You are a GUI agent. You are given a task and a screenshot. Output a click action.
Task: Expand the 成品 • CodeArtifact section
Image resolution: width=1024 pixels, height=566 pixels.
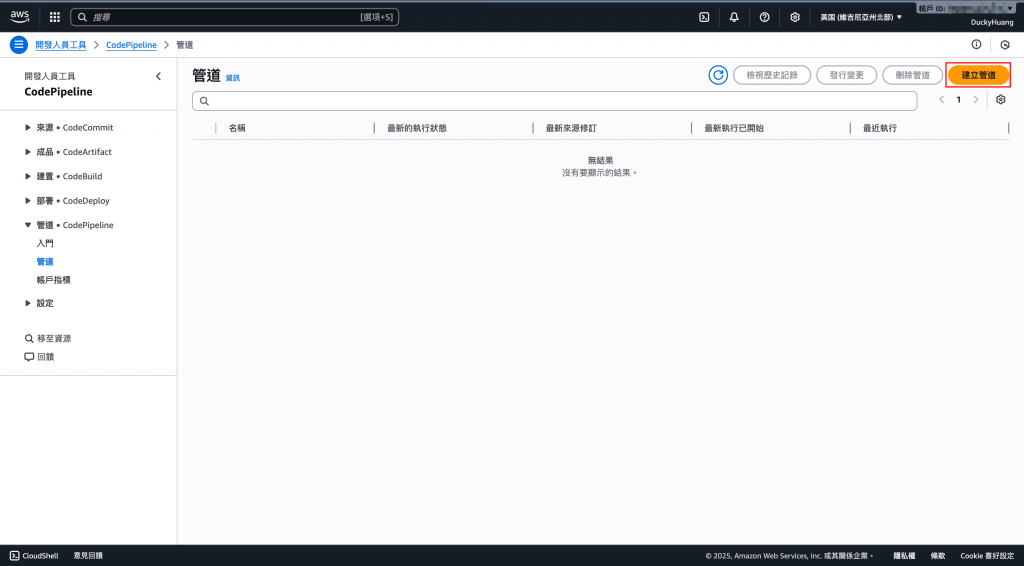coord(68,151)
